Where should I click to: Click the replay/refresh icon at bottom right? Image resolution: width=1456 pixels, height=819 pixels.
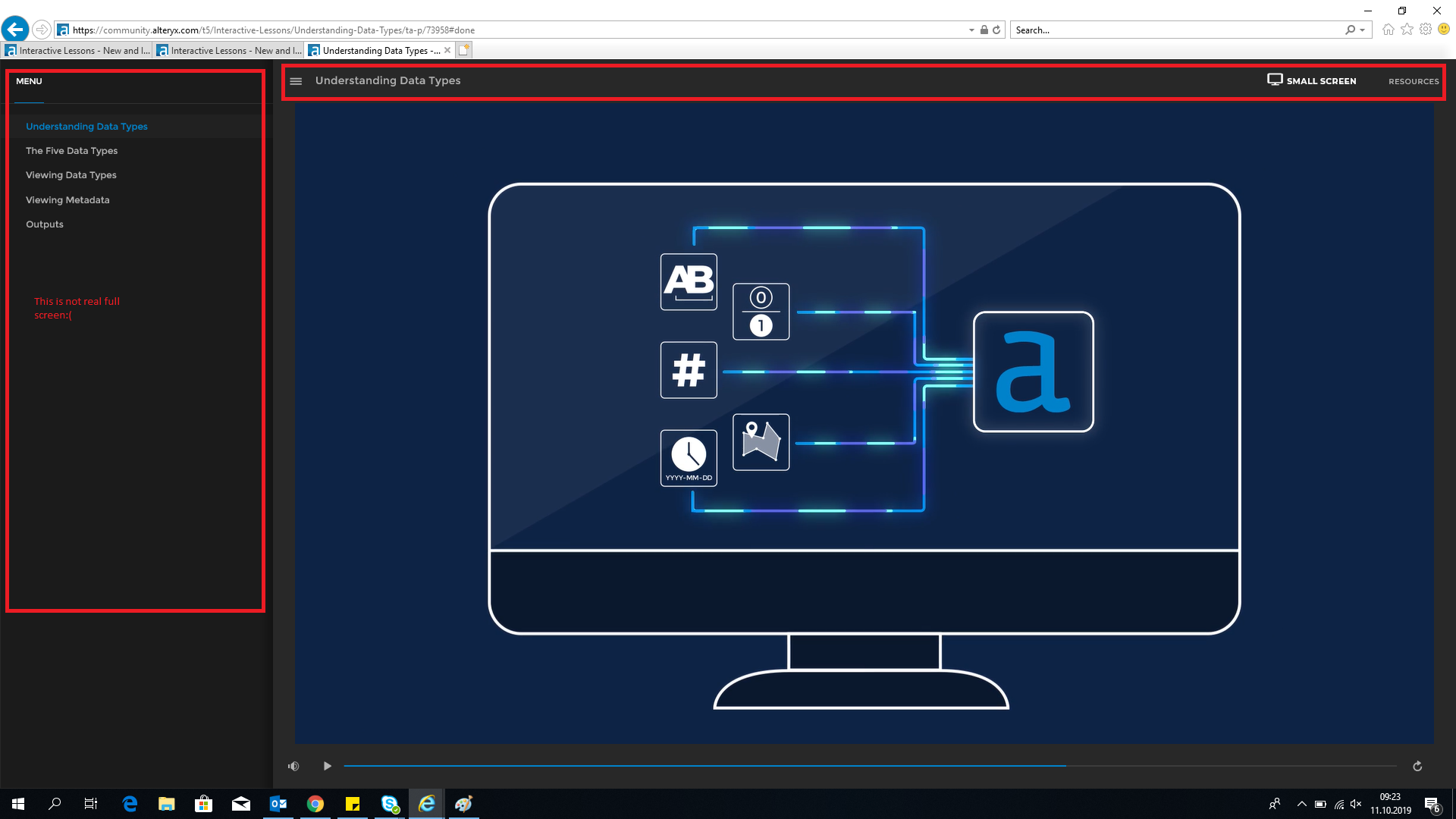[x=1417, y=766]
